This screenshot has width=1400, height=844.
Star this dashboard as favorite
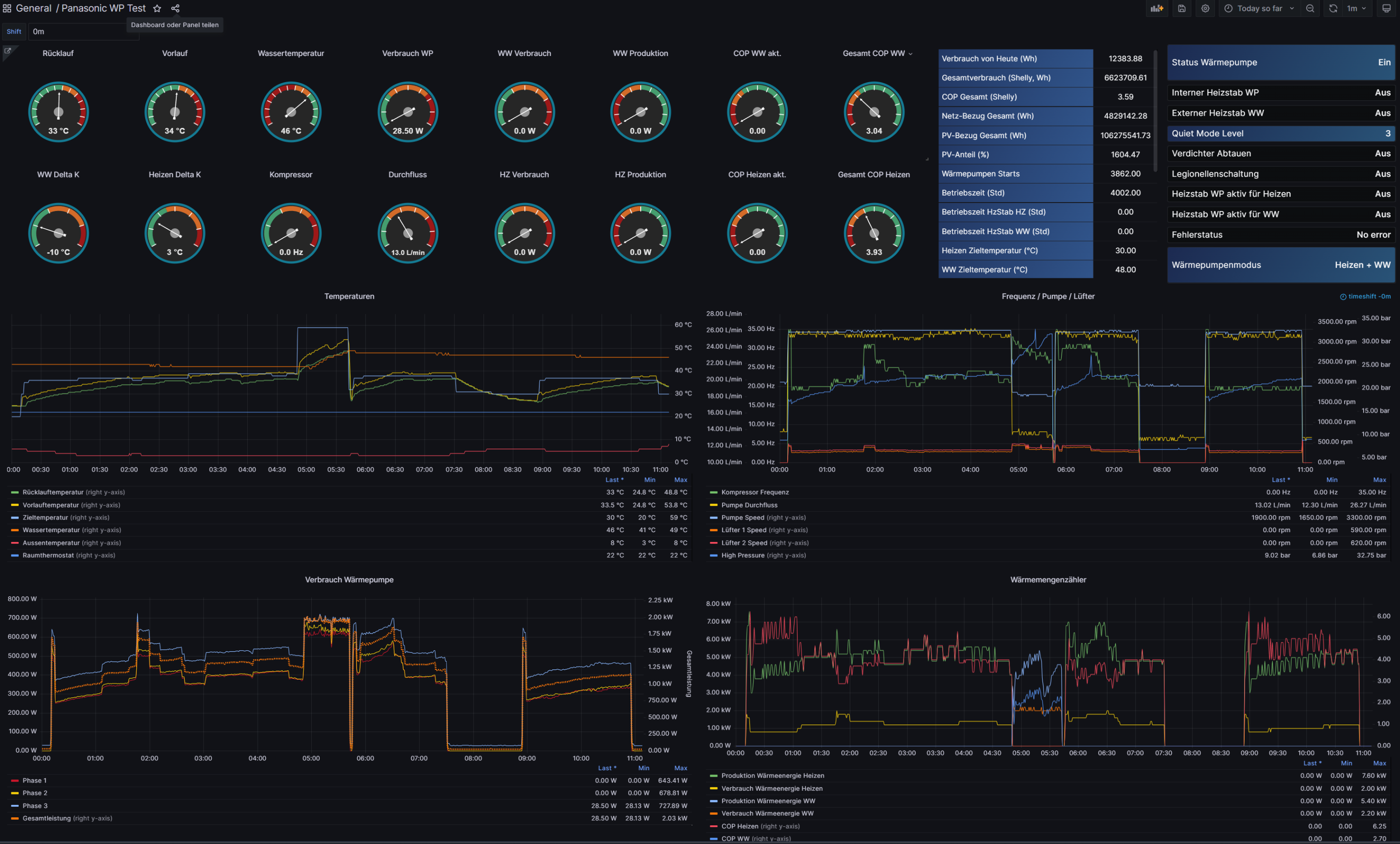coord(157,8)
